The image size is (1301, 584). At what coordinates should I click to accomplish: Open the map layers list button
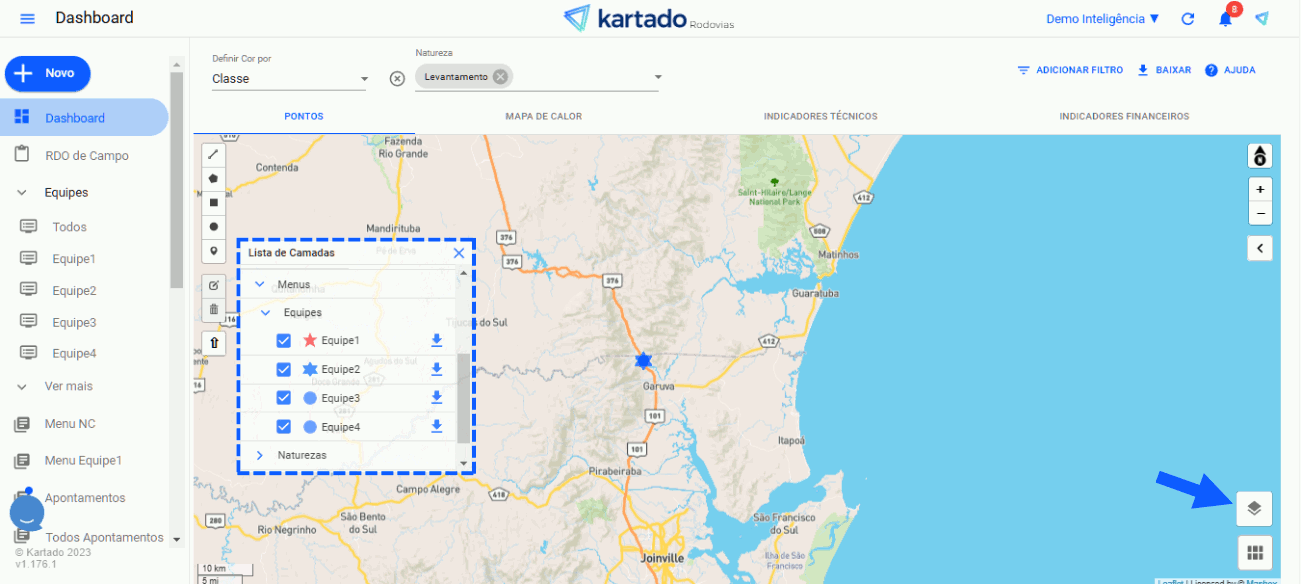(x=1254, y=508)
